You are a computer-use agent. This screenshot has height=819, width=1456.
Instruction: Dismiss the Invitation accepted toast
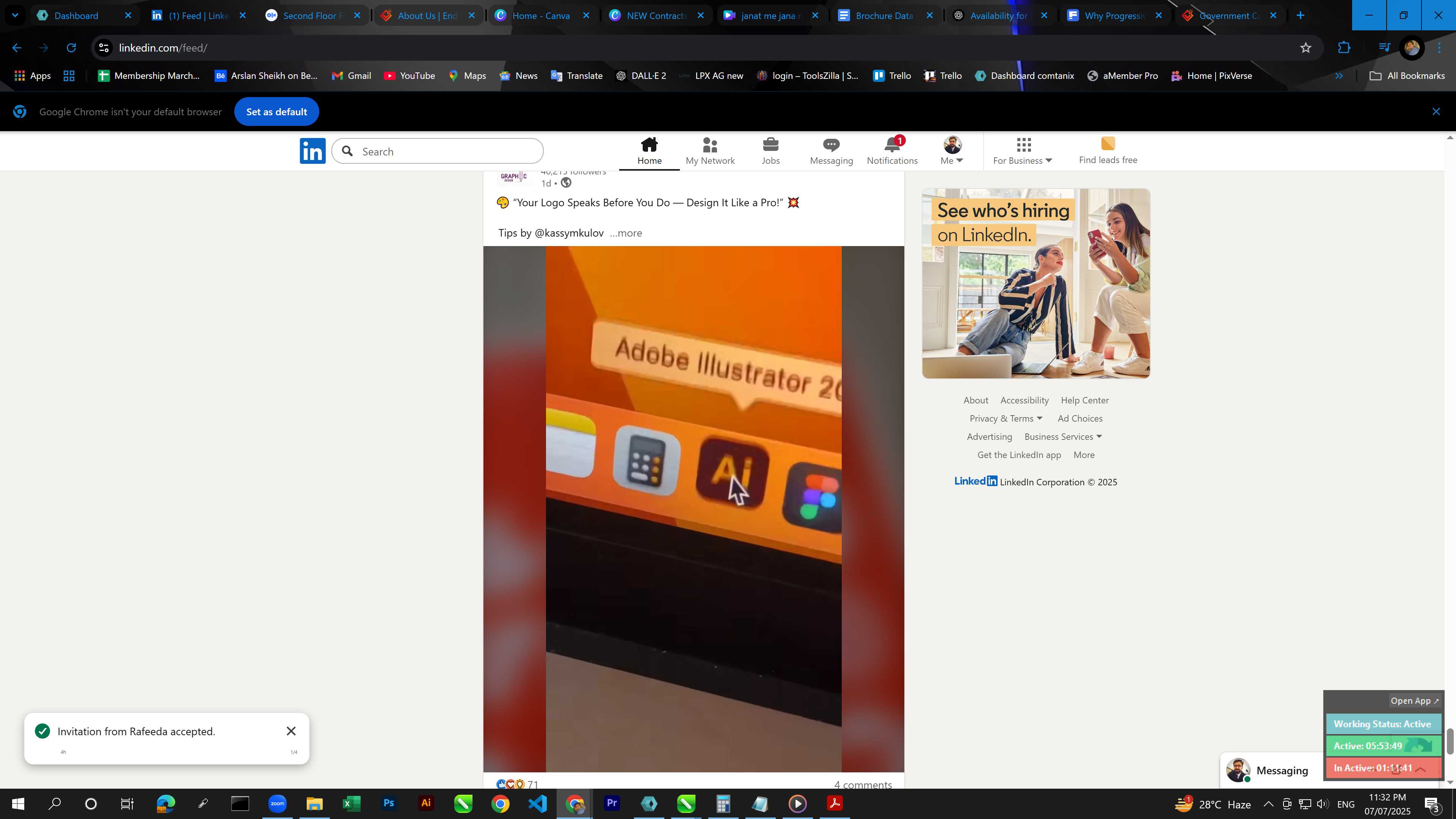pos(291,731)
